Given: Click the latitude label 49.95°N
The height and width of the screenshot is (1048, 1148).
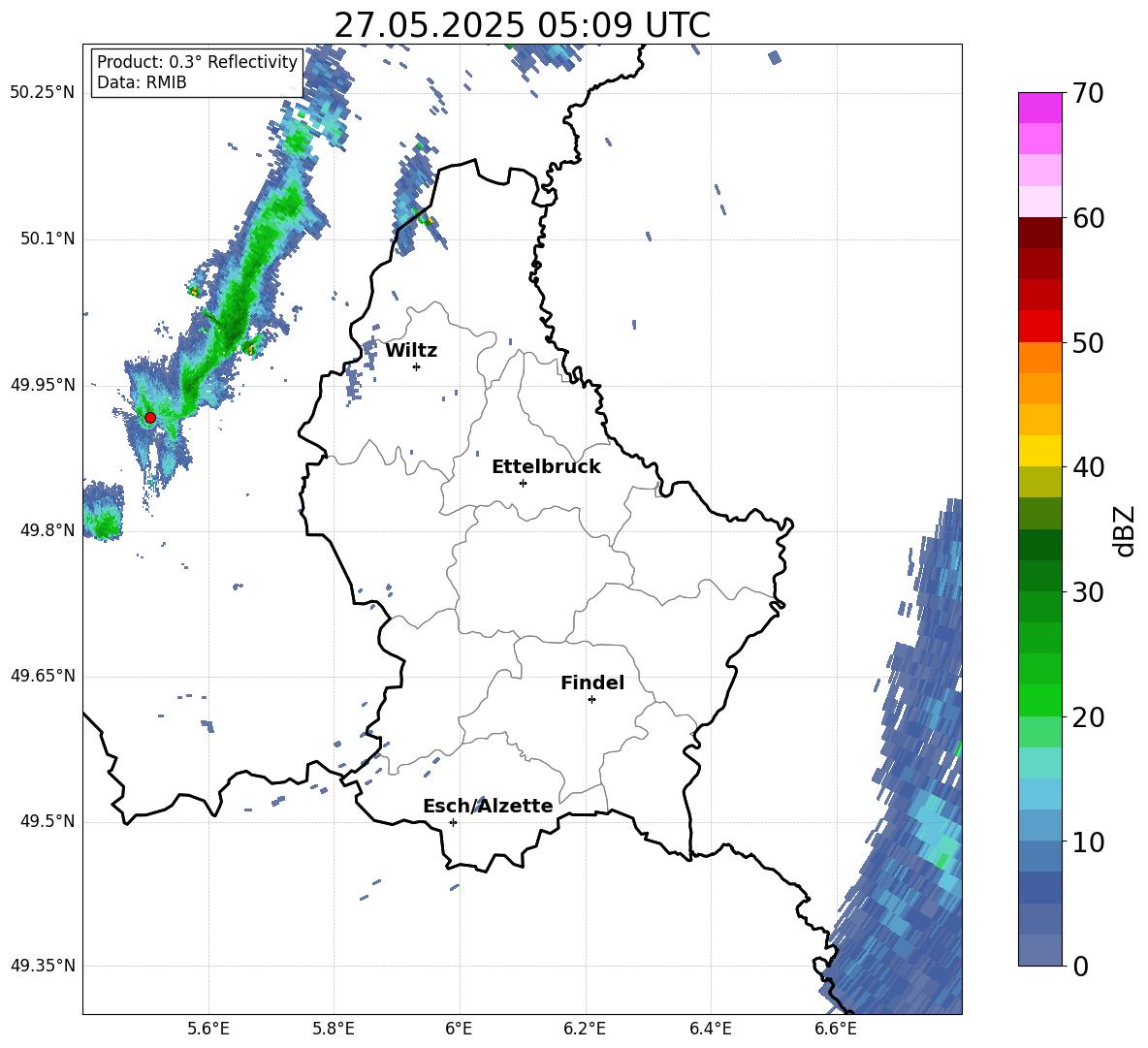Looking at the screenshot, I should coord(43,384).
